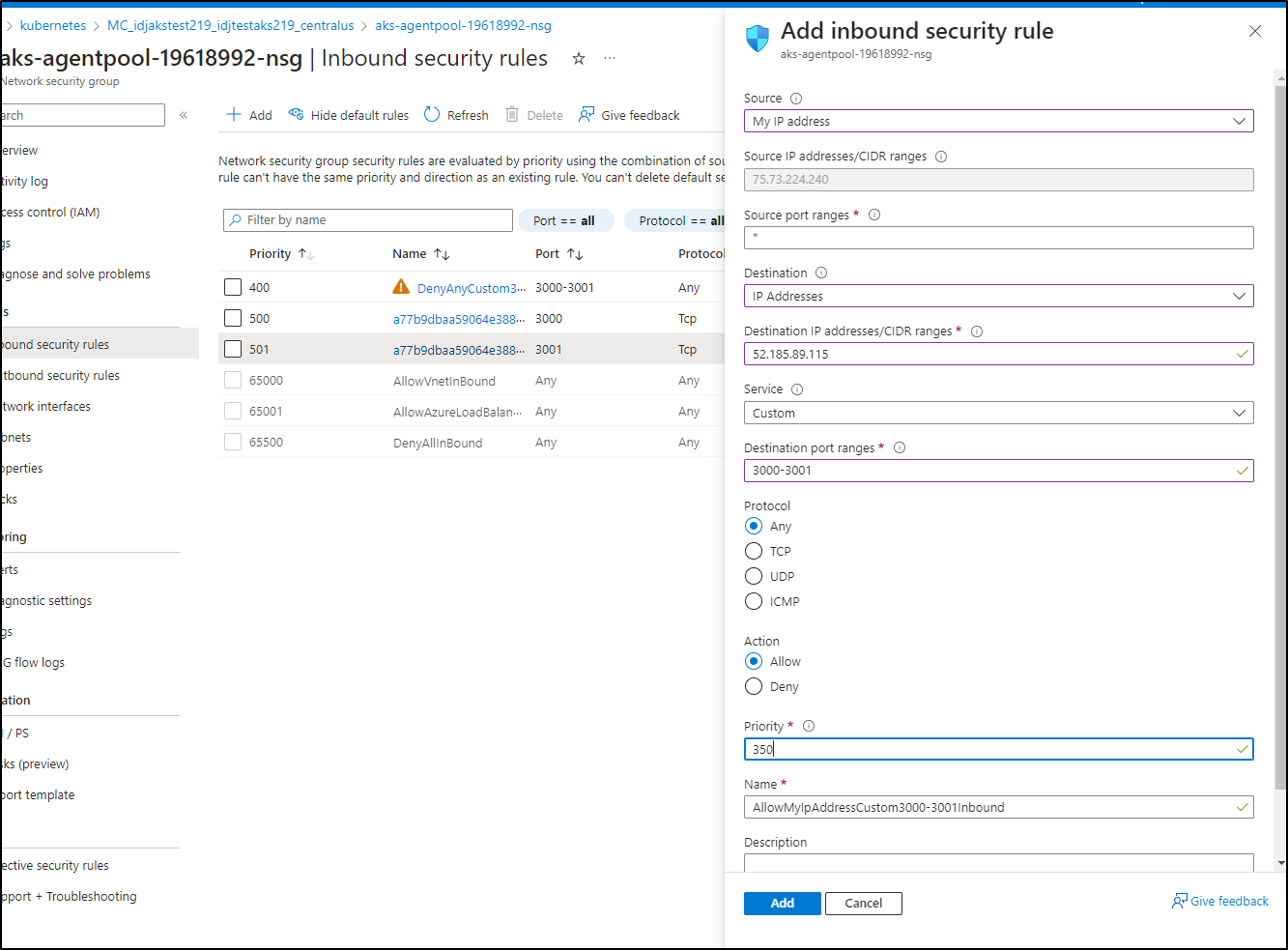Select Allow action radio button
Image resolution: width=1288 pixels, height=950 pixels.
(x=754, y=661)
